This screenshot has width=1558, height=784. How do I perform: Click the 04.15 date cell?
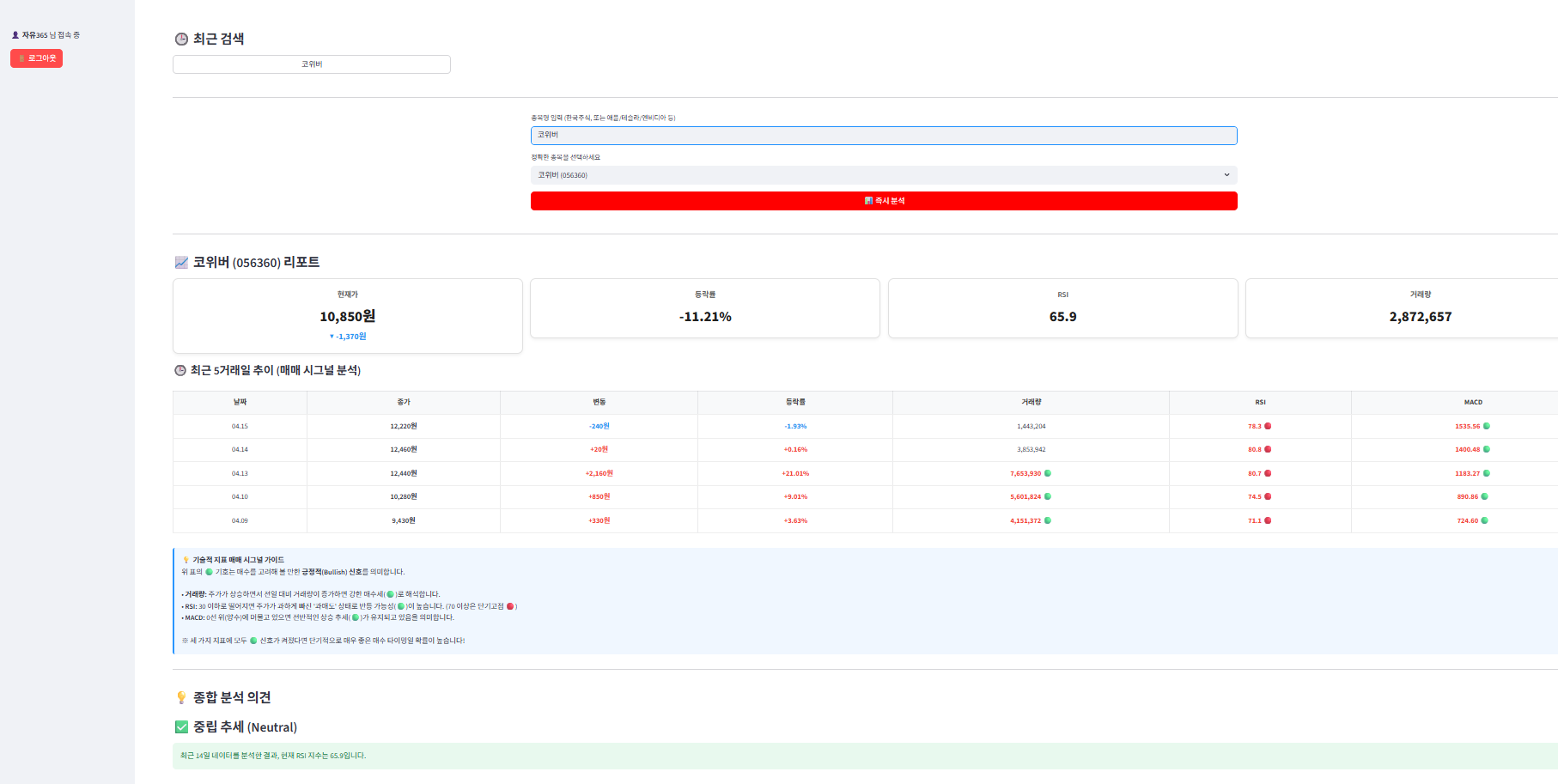click(x=240, y=426)
